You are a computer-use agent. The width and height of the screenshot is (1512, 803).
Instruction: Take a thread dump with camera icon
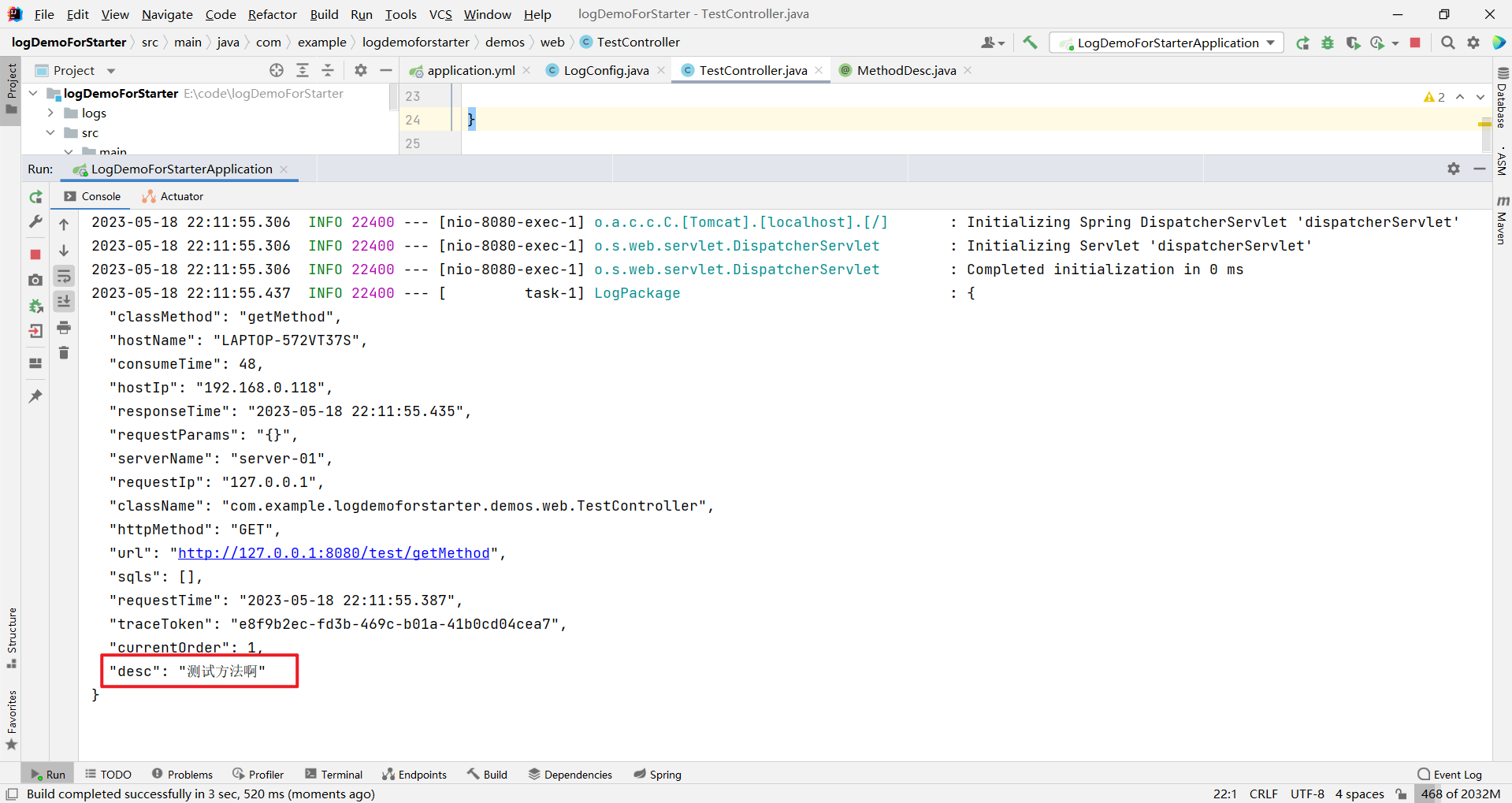pos(35,280)
